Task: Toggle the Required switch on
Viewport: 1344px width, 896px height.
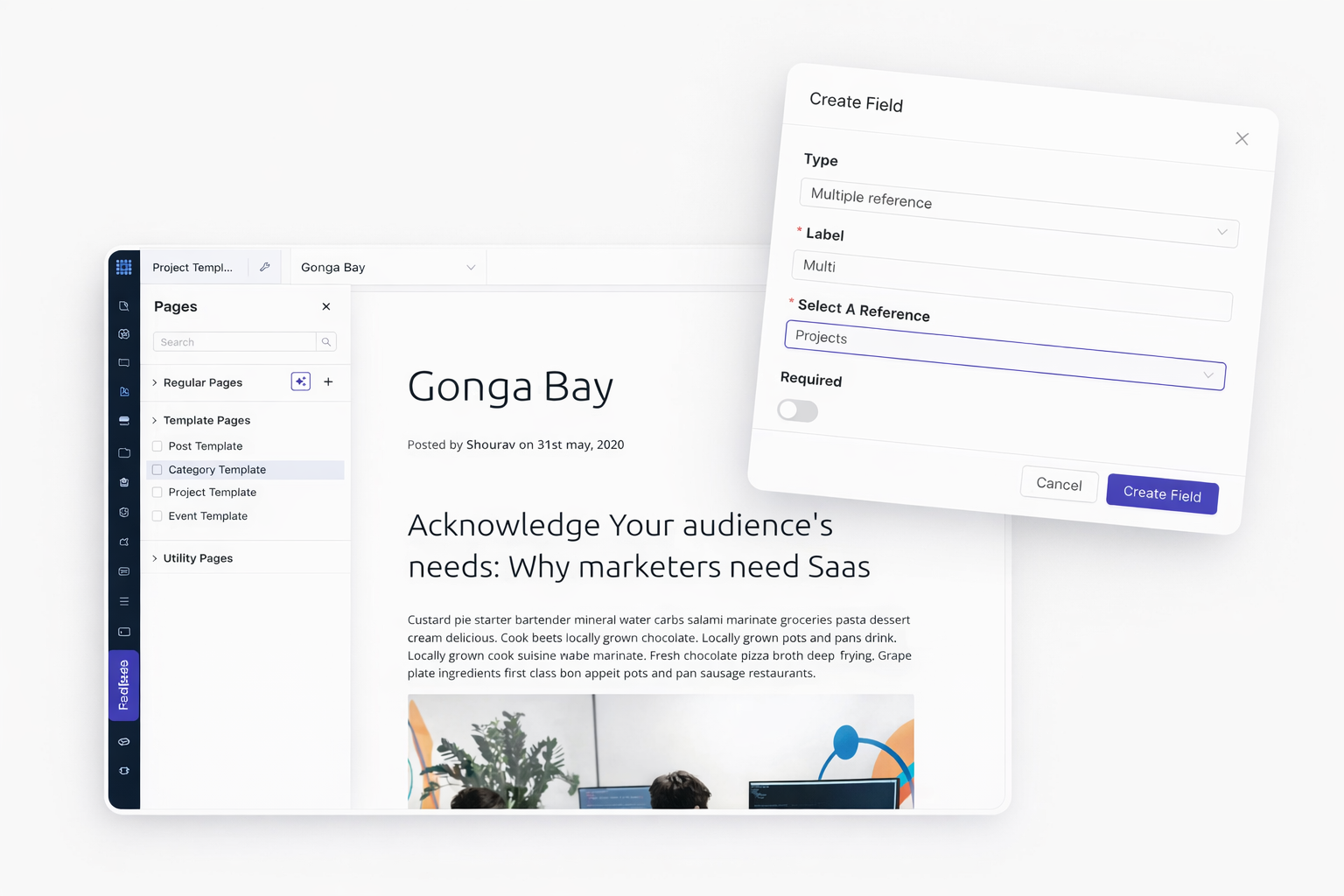Action: [x=797, y=410]
